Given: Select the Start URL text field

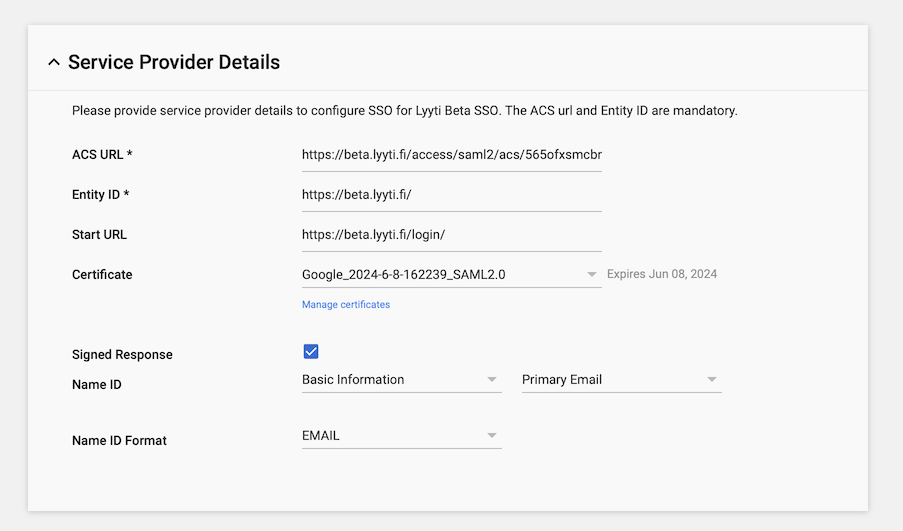Looking at the screenshot, I should click(x=451, y=235).
